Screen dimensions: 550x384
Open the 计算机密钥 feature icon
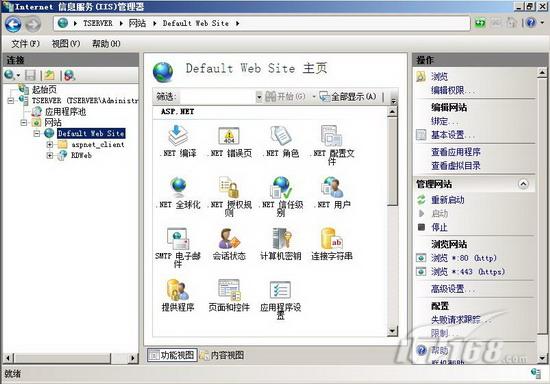point(281,238)
